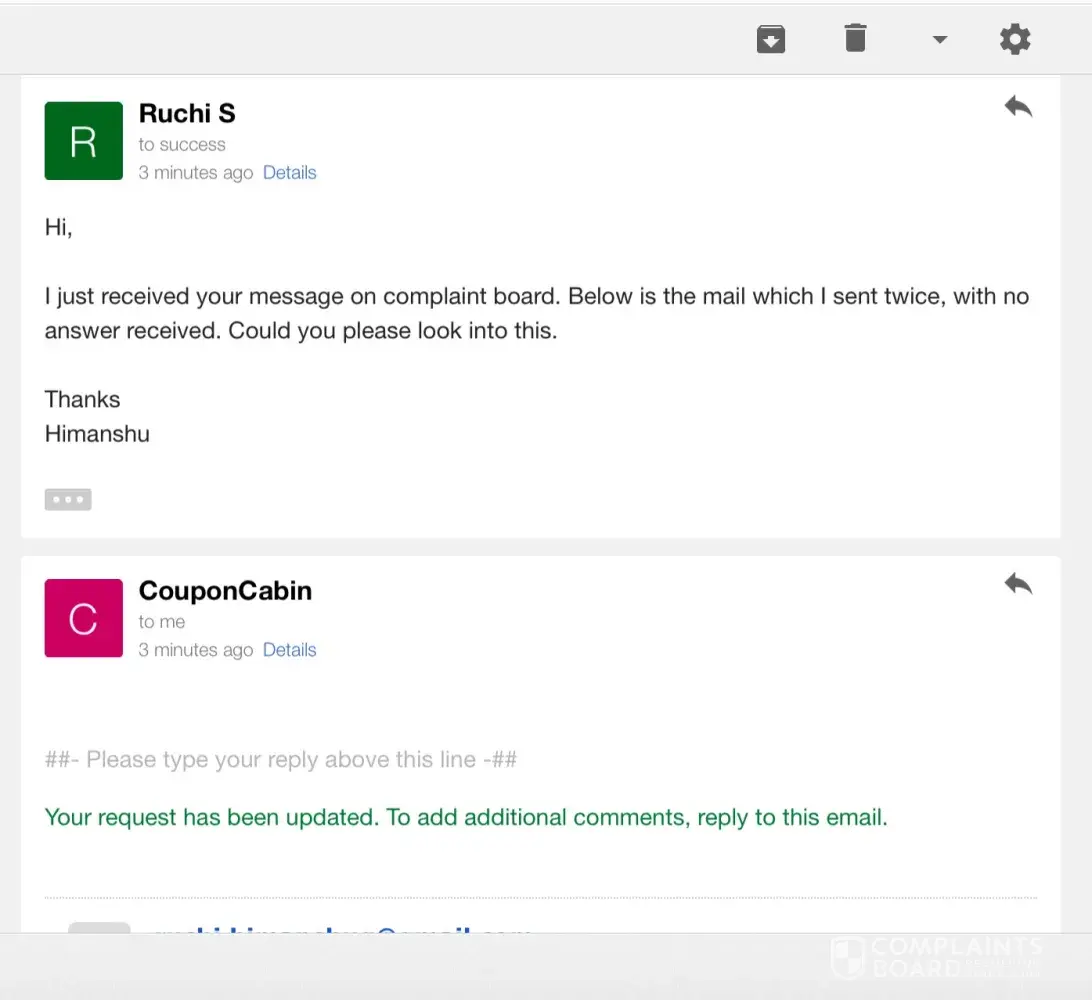Click the 'to success' recipient line
The image size is (1092, 1000).
click(x=182, y=144)
